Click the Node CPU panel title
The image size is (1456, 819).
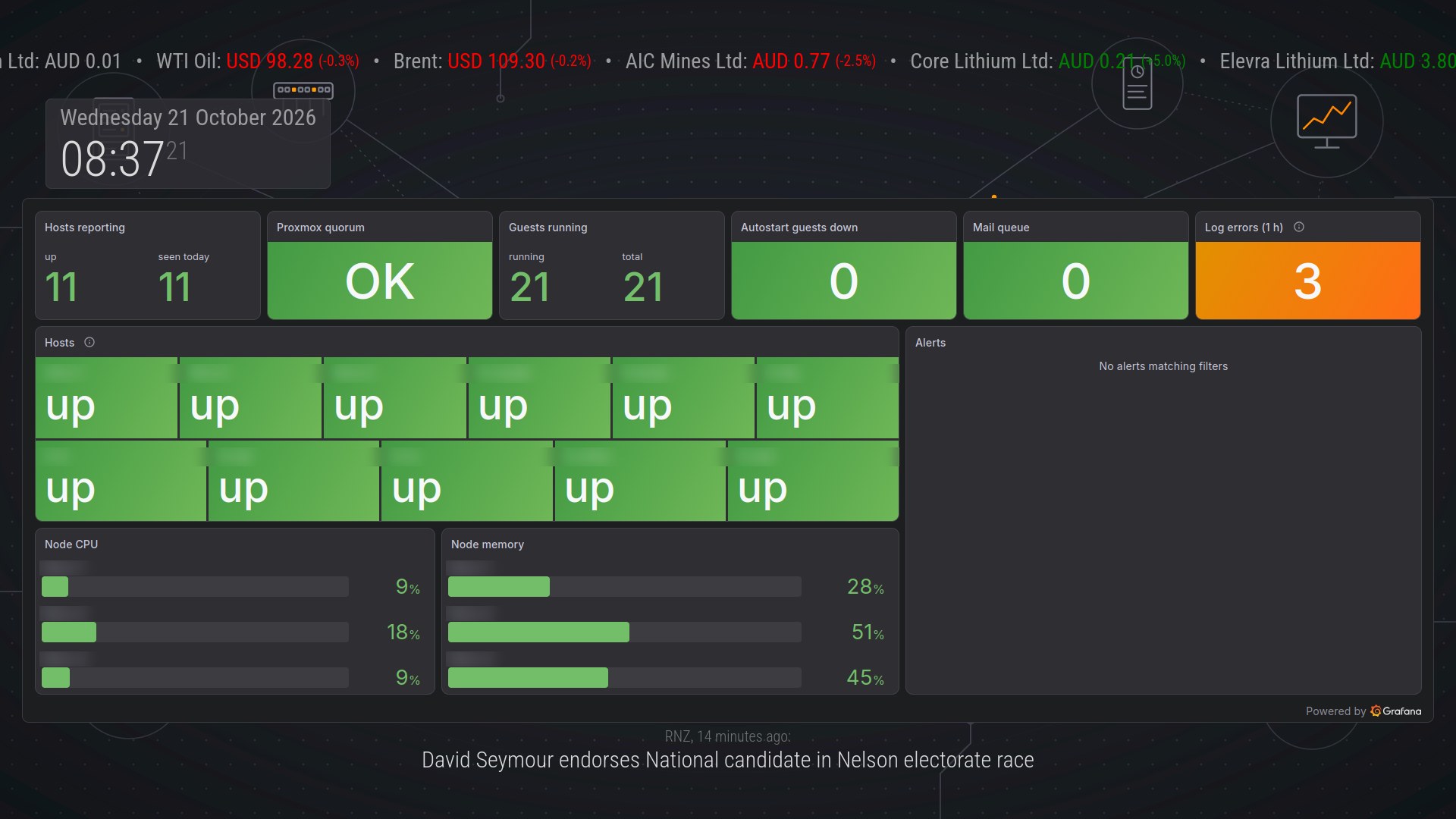click(x=71, y=544)
